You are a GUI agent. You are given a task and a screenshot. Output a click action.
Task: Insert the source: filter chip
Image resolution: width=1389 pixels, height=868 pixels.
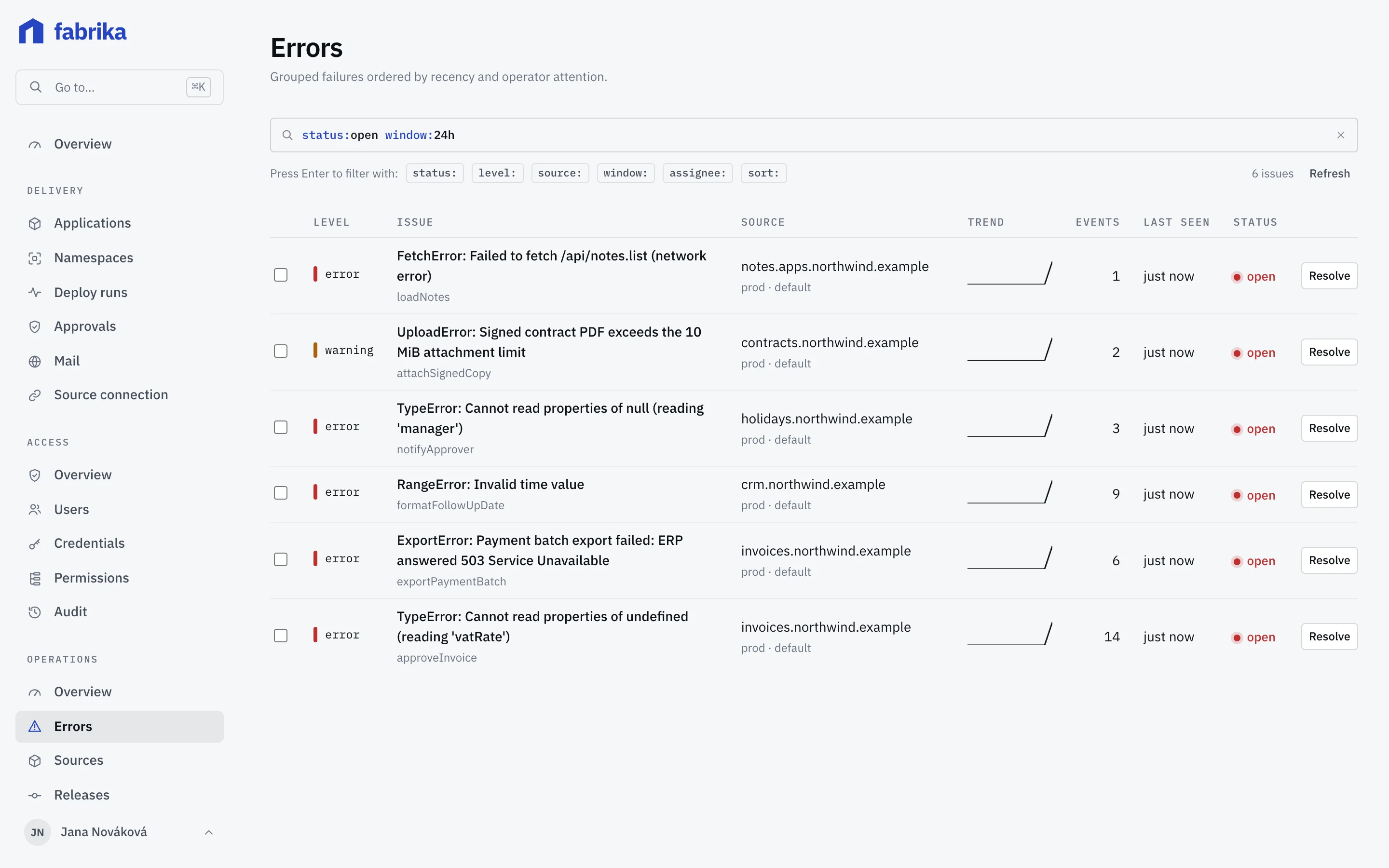click(559, 173)
